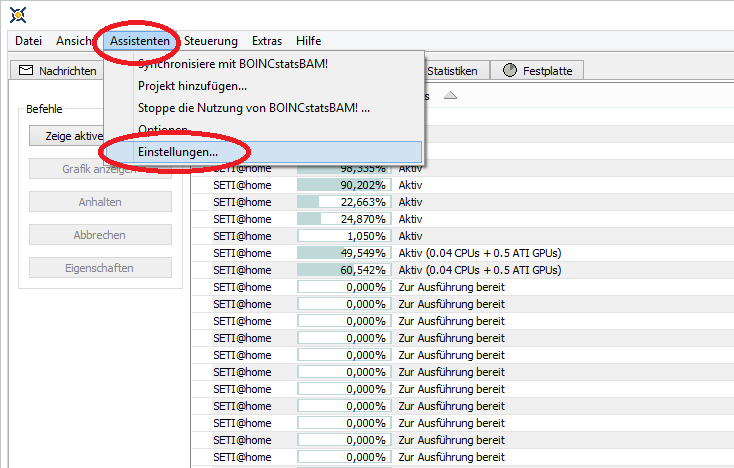The width and height of the screenshot is (734, 468).
Task: Click Aktiv status in the 1,050% row
Action: click(411, 236)
